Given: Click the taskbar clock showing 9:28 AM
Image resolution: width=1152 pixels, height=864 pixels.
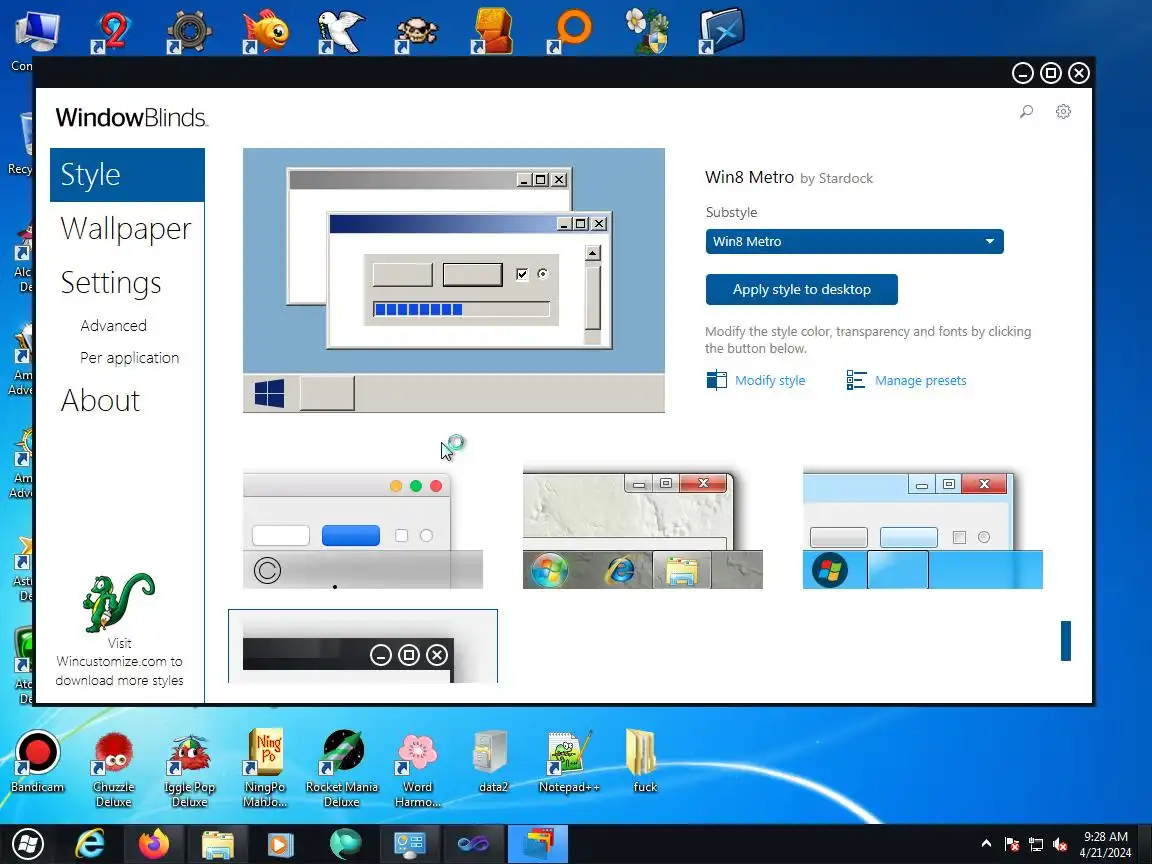Looking at the screenshot, I should (x=1106, y=844).
